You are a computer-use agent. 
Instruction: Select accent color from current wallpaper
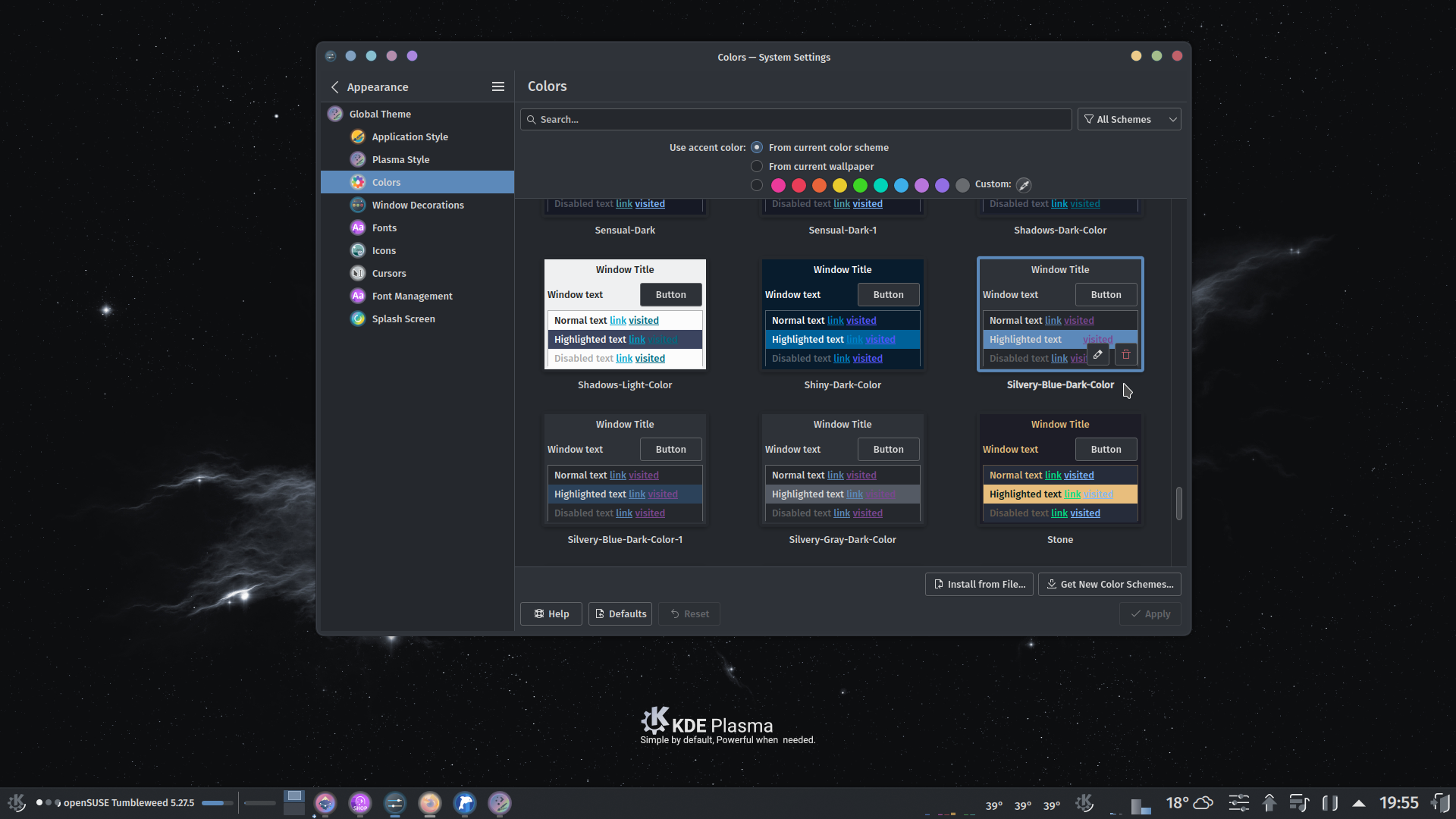point(757,166)
